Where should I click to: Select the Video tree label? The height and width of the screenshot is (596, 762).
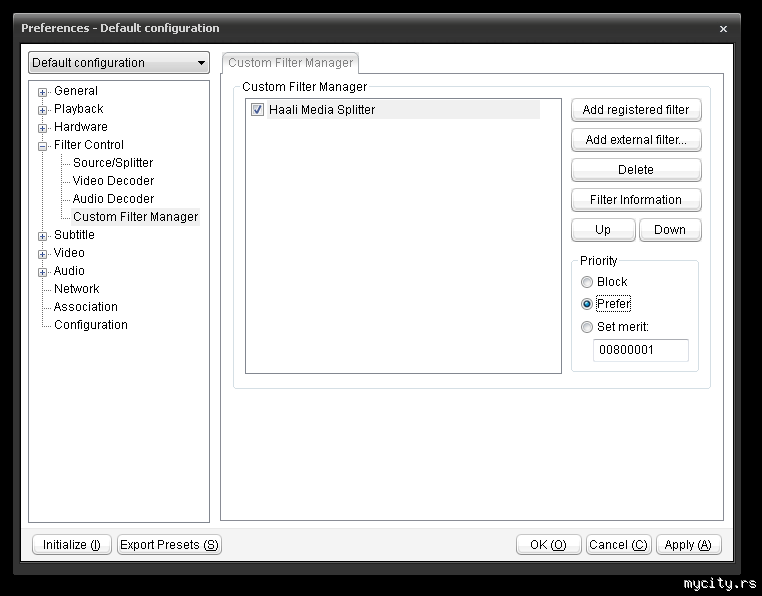pos(69,253)
